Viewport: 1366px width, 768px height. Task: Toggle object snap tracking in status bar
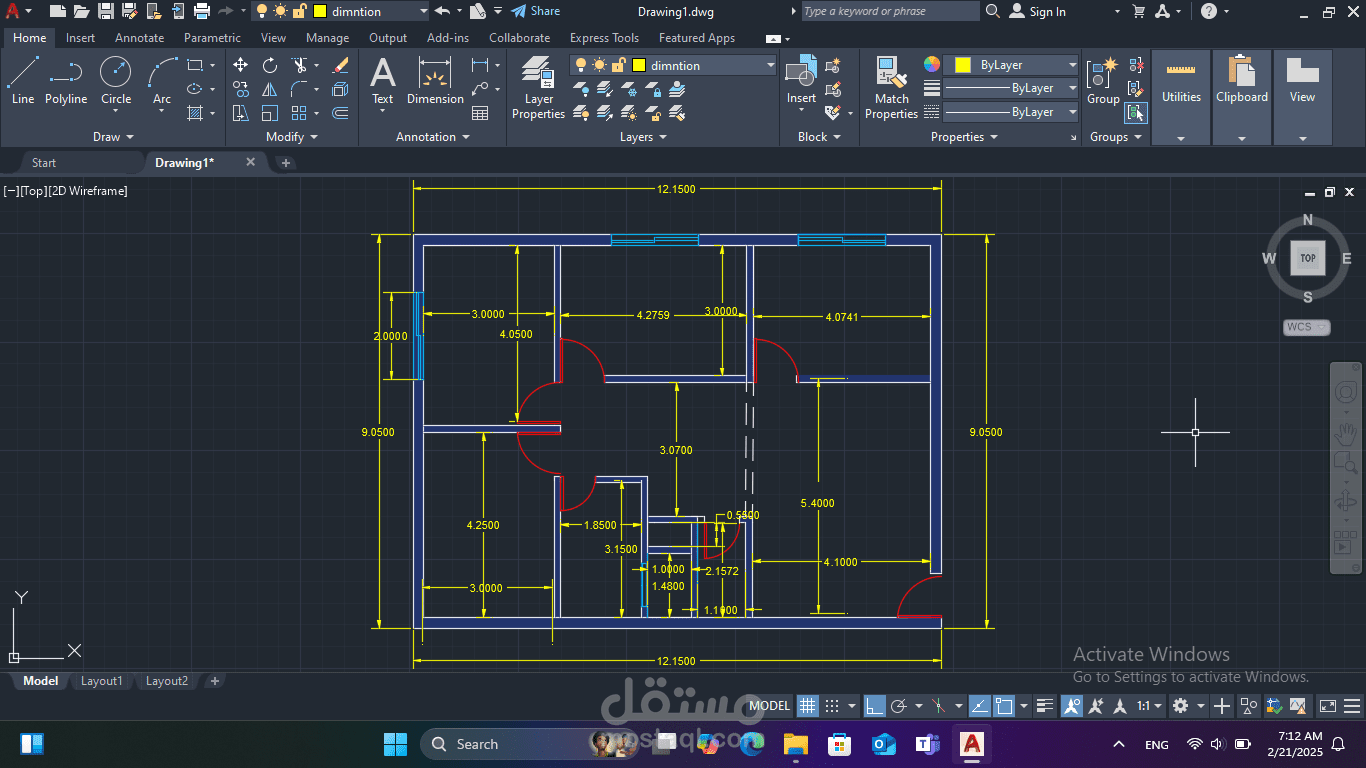[x=981, y=706]
